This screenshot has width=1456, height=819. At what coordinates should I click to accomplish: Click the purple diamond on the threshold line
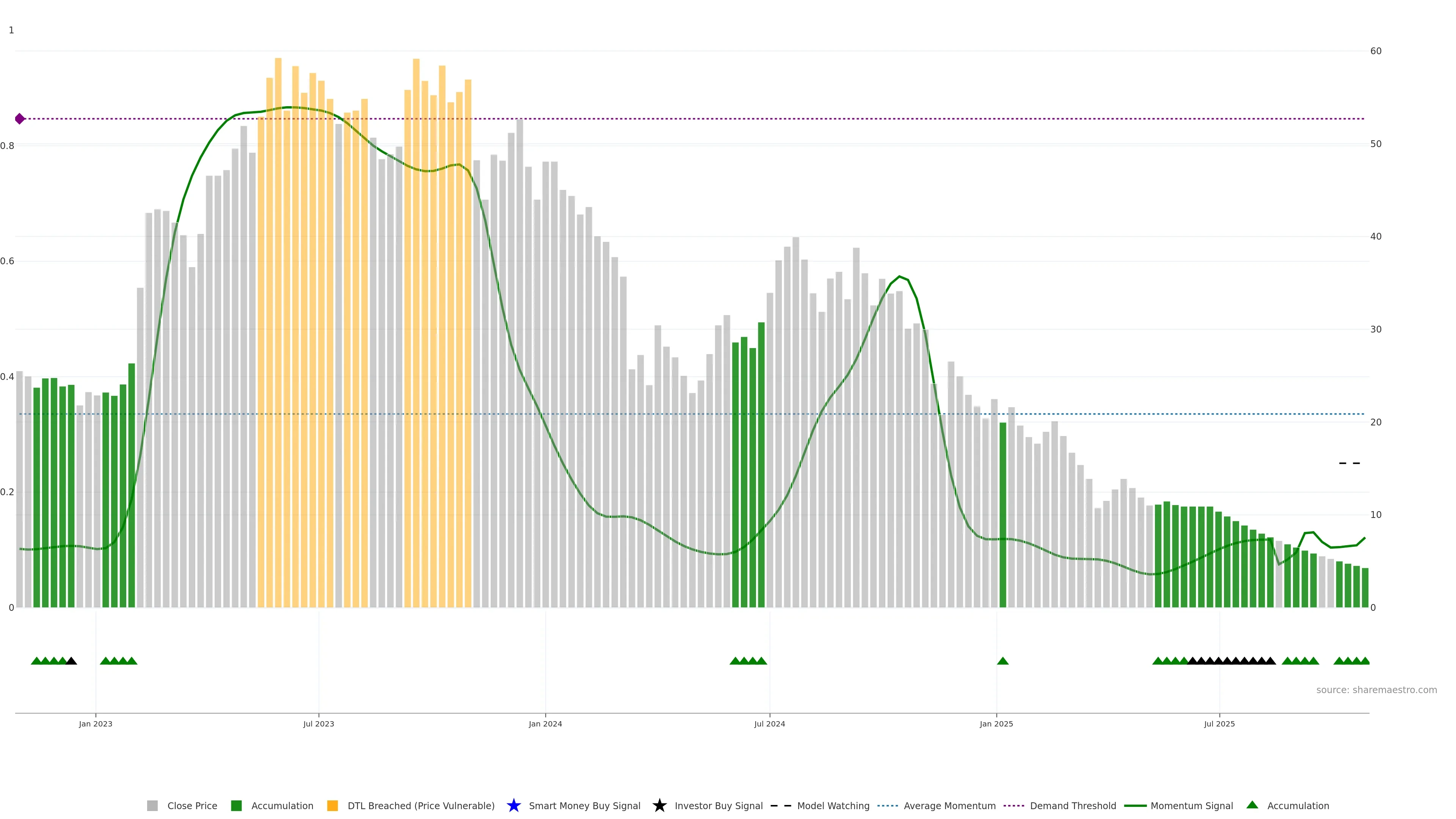pyautogui.click(x=20, y=119)
